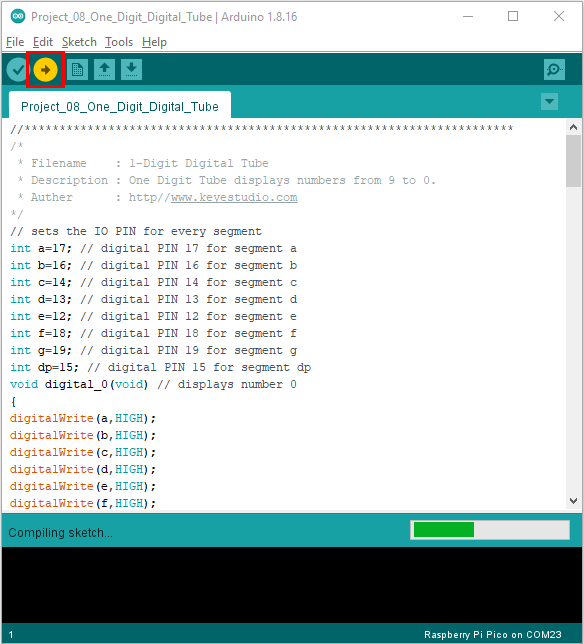Open the Tools menu
Viewport: 584px width, 644px height.
pyautogui.click(x=119, y=42)
